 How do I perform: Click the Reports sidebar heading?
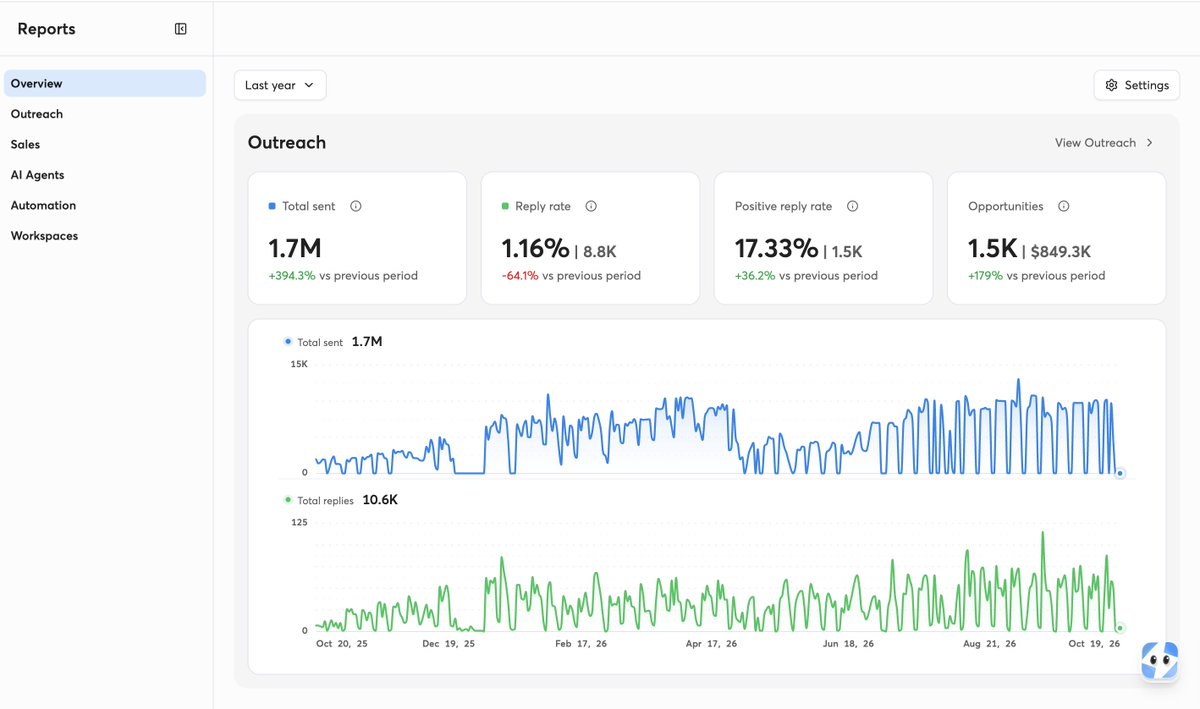(x=46, y=29)
